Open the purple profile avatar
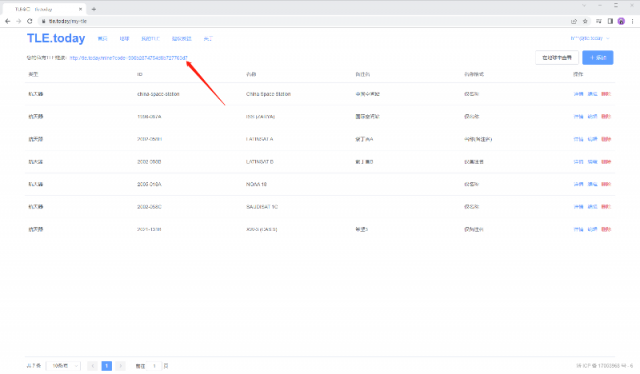This screenshot has width=640, height=374. pyautogui.click(x=621, y=21)
